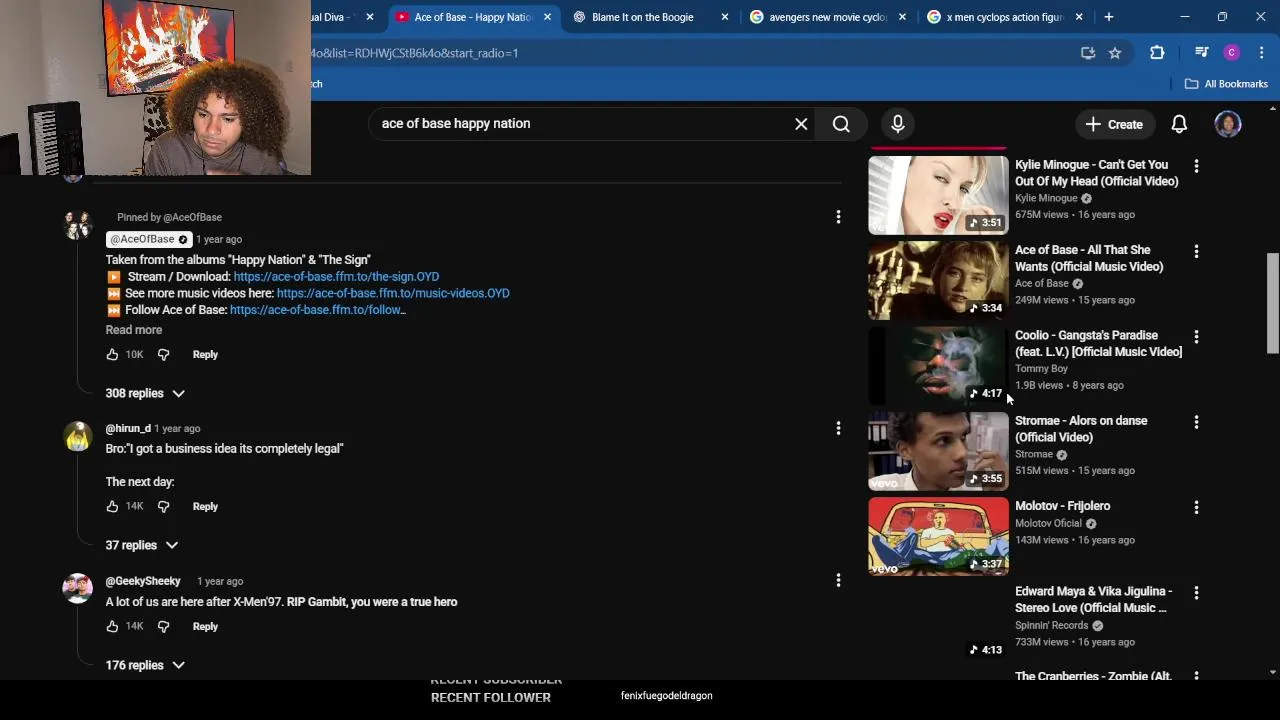Viewport: 1280px width, 720px height.
Task: Open the ace-of-base follow link
Action: [x=317, y=310]
